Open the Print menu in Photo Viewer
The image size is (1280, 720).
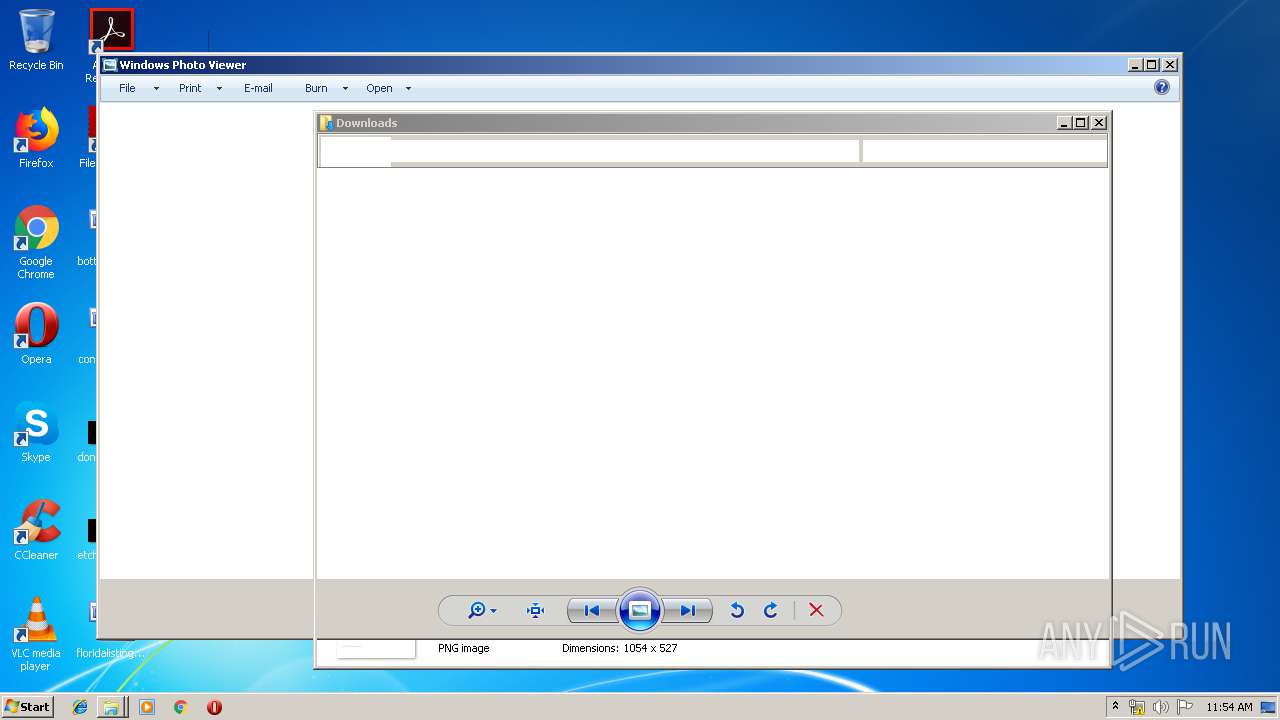click(190, 88)
